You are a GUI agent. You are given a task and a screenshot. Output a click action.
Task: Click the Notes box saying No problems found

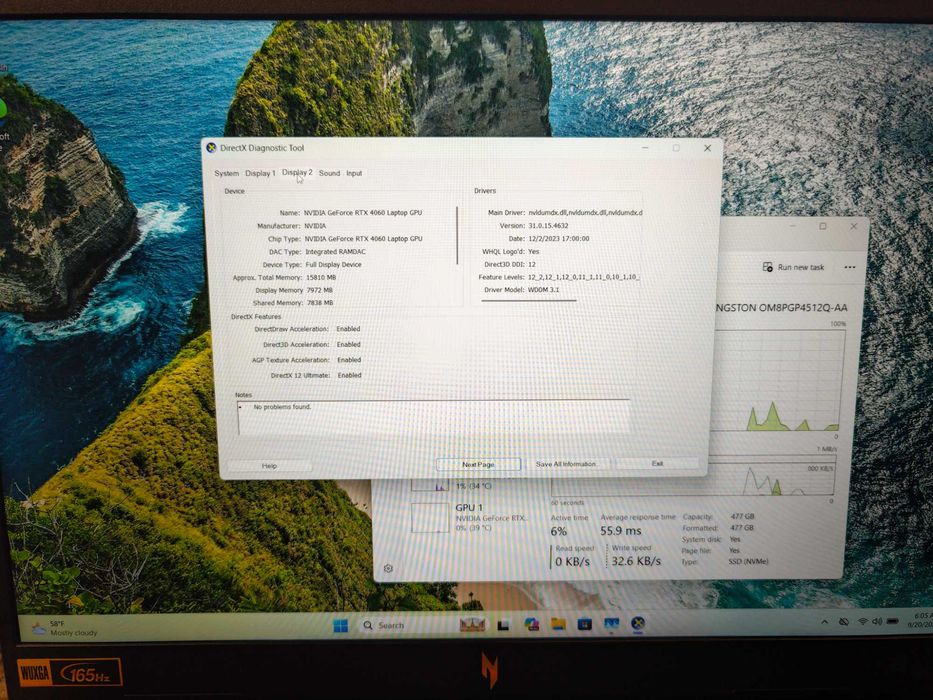pyautogui.click(x=434, y=417)
